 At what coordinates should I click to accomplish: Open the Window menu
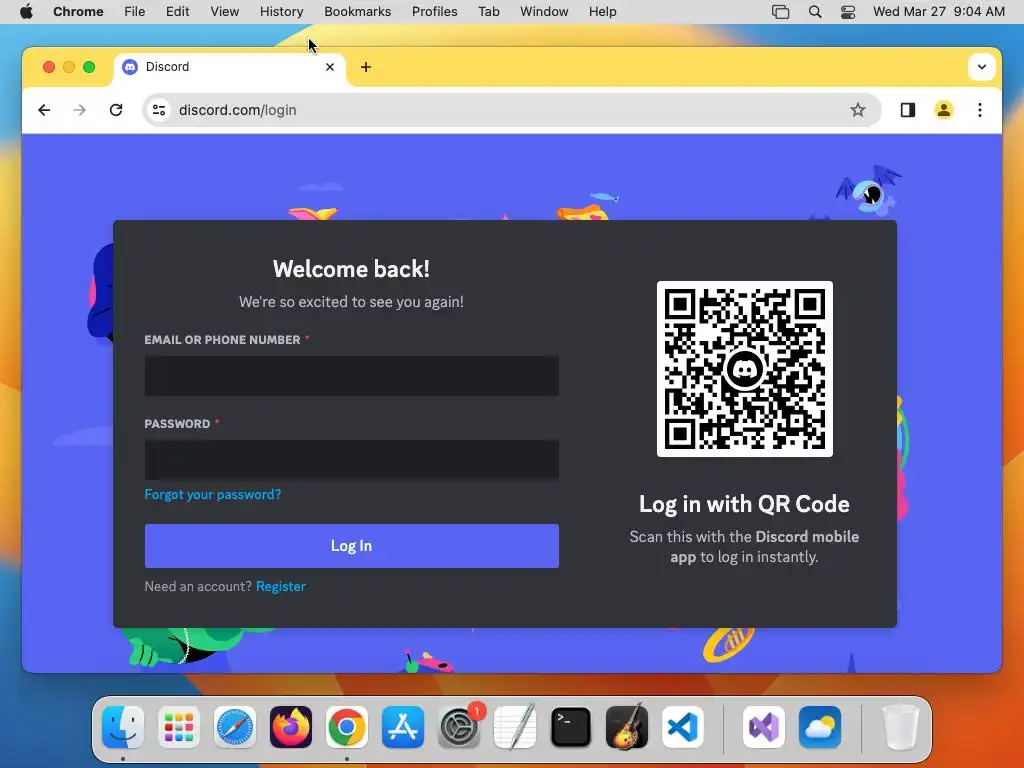click(x=544, y=12)
